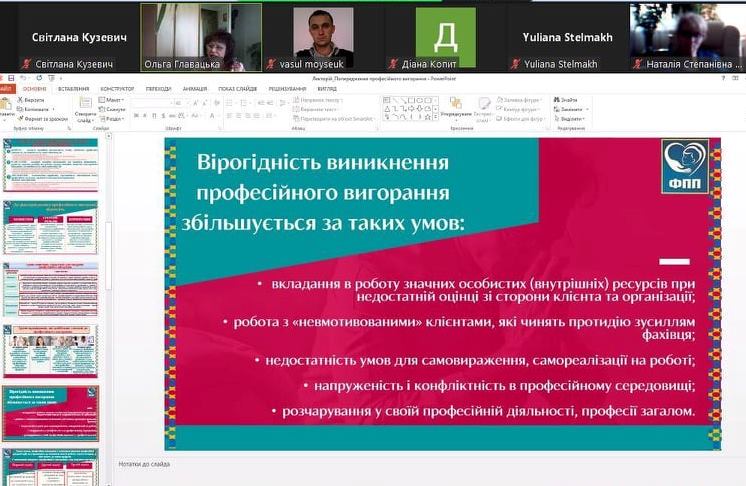The image size is (746, 486).
Task: Open the font size combo box
Action: click(x=181, y=103)
